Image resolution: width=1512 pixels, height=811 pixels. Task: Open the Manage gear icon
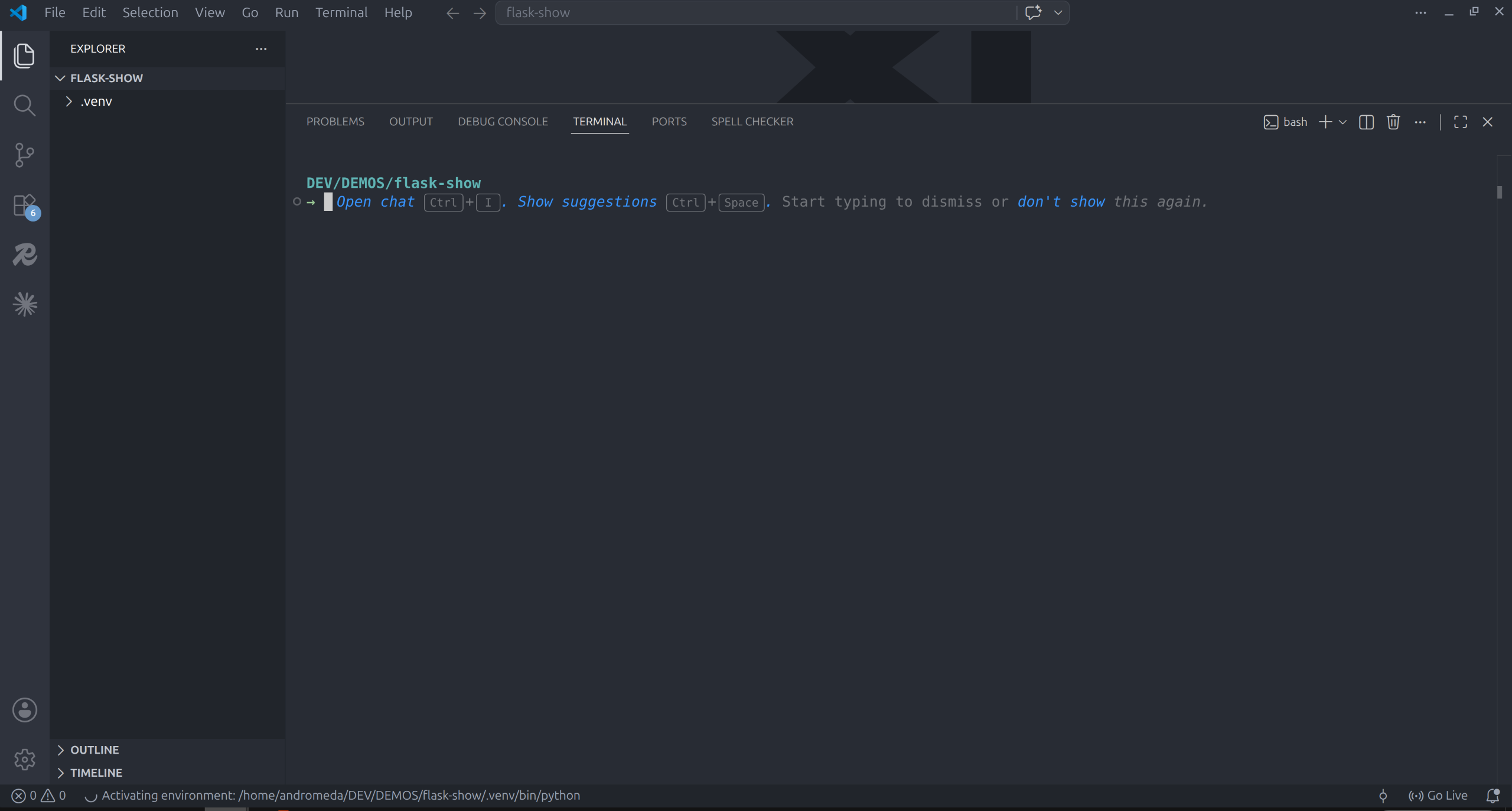coord(25,760)
